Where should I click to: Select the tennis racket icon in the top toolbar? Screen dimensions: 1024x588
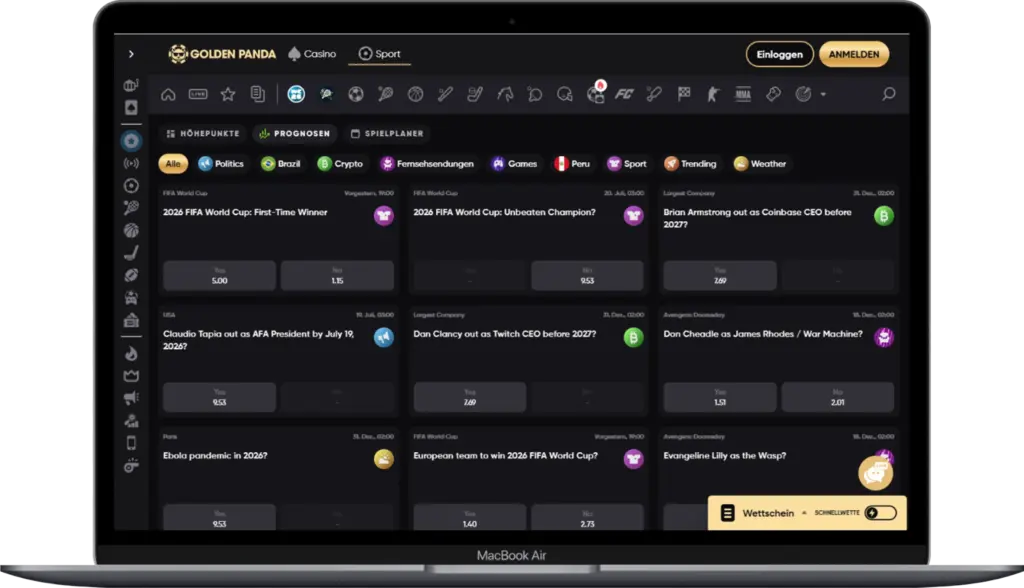385,94
